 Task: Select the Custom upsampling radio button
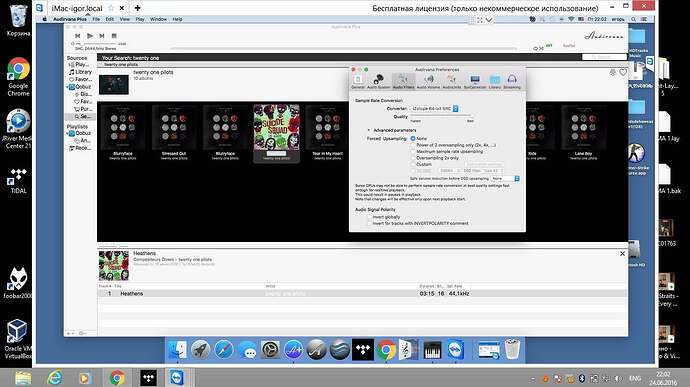pos(413,164)
